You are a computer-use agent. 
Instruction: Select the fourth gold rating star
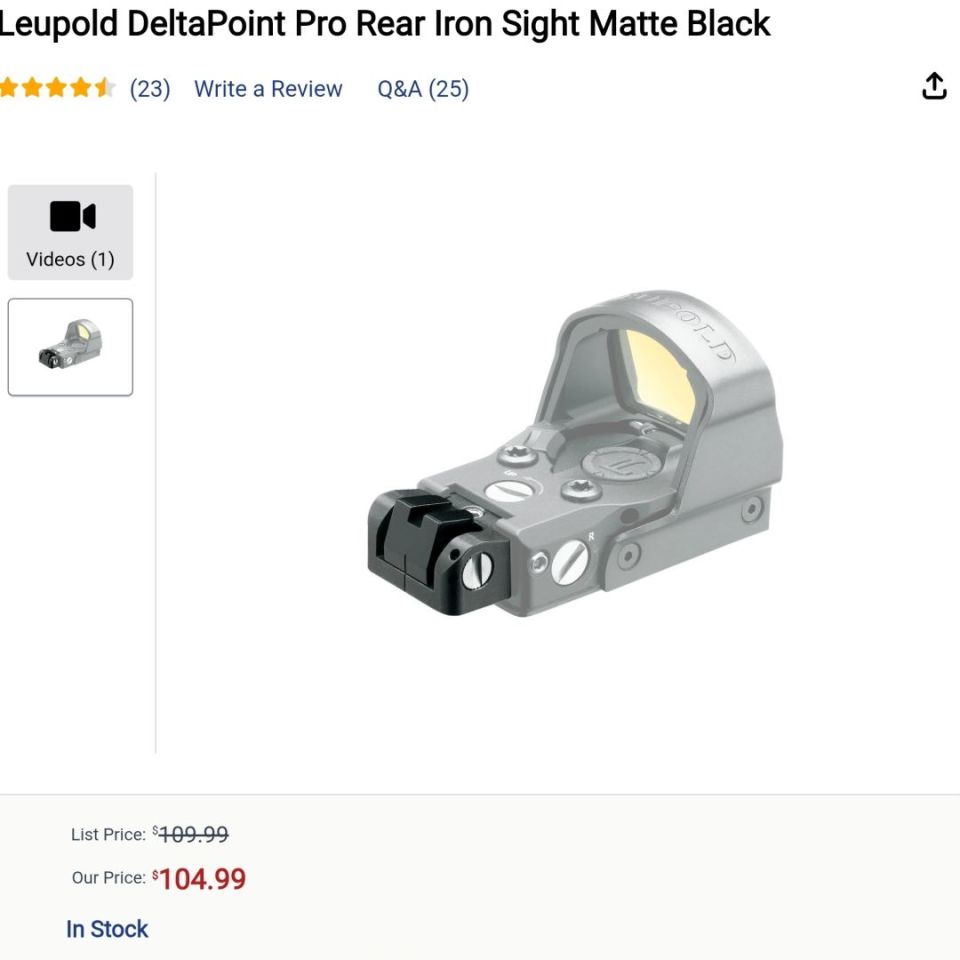coord(81,88)
